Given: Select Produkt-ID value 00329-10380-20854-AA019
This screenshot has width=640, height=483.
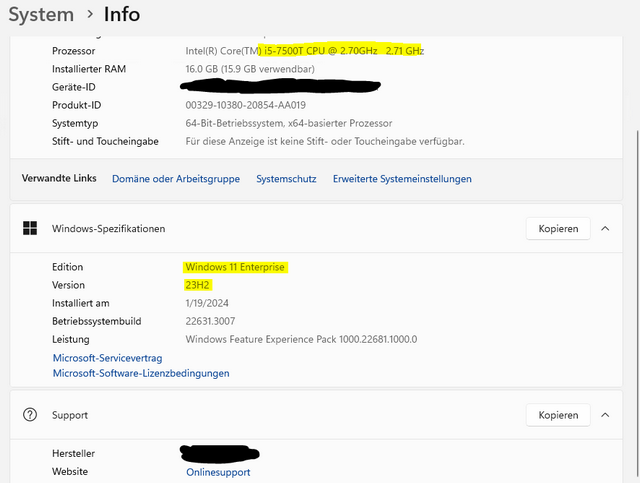Looking at the screenshot, I should [x=245, y=105].
